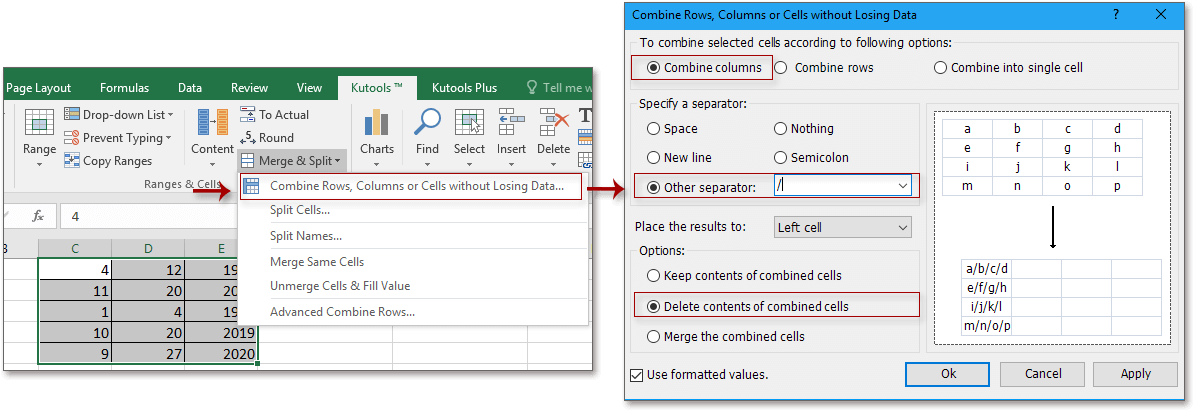Click the Charts icon
This screenshot has width=1194, height=411.
click(x=377, y=123)
